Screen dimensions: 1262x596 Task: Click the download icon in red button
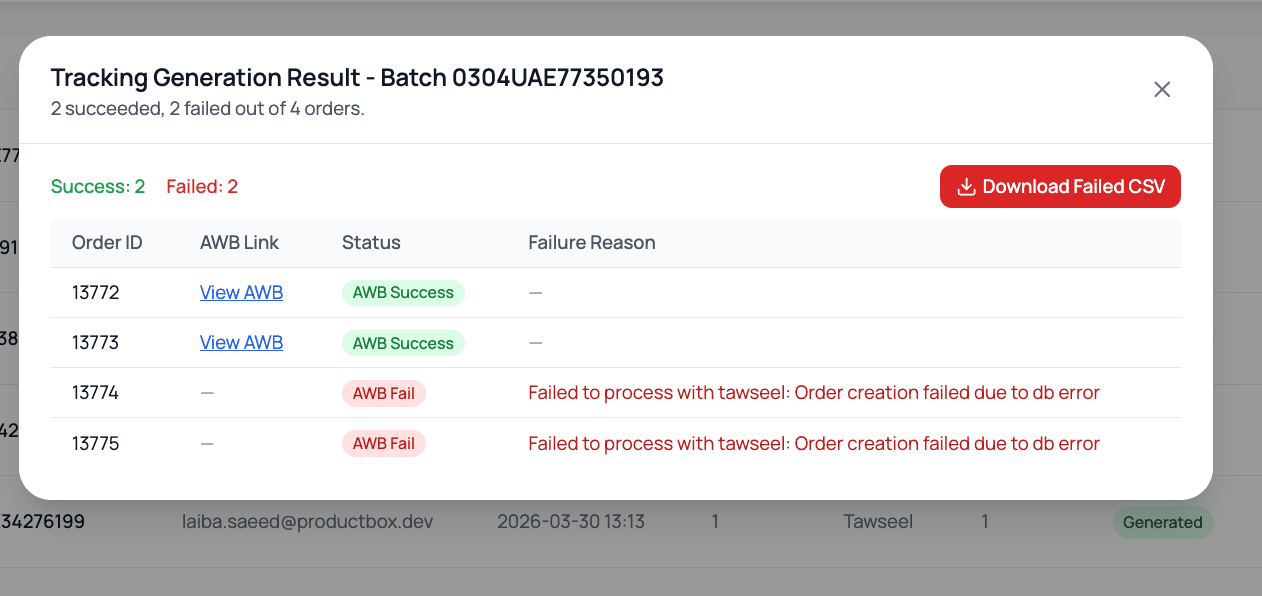(x=966, y=187)
